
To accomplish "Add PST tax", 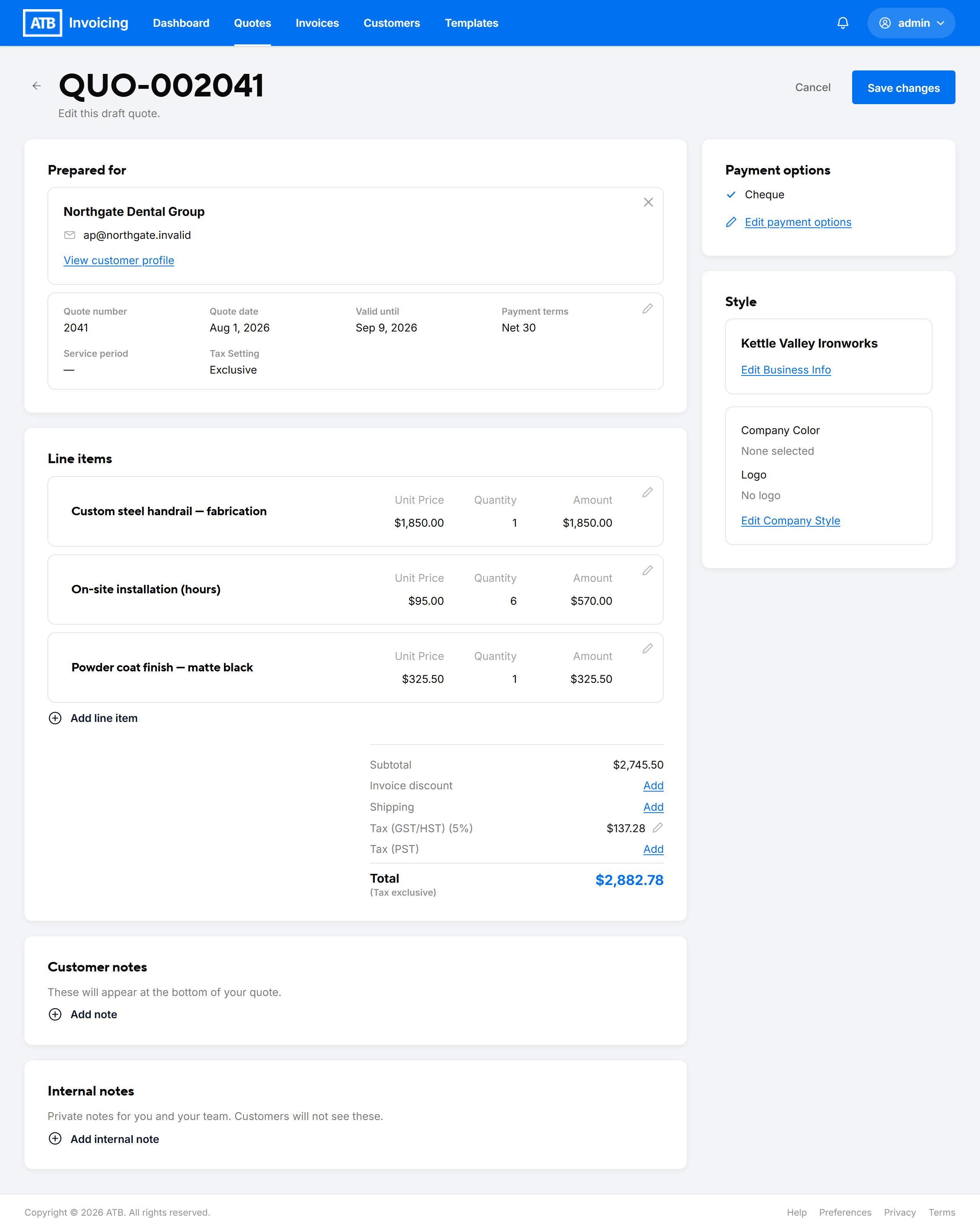I will click(653, 849).
